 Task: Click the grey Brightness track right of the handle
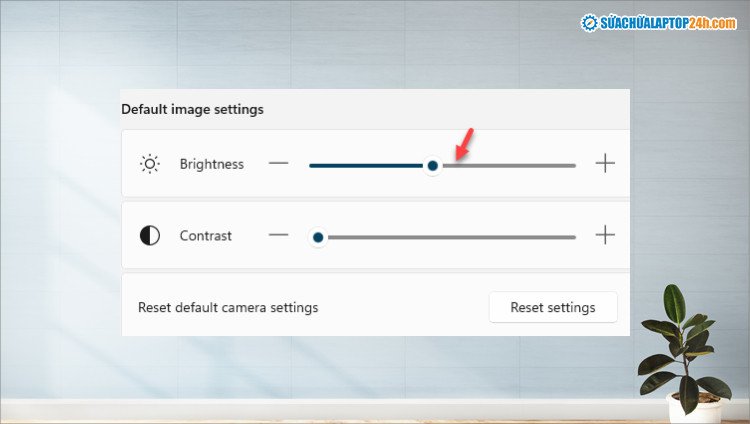(509, 166)
